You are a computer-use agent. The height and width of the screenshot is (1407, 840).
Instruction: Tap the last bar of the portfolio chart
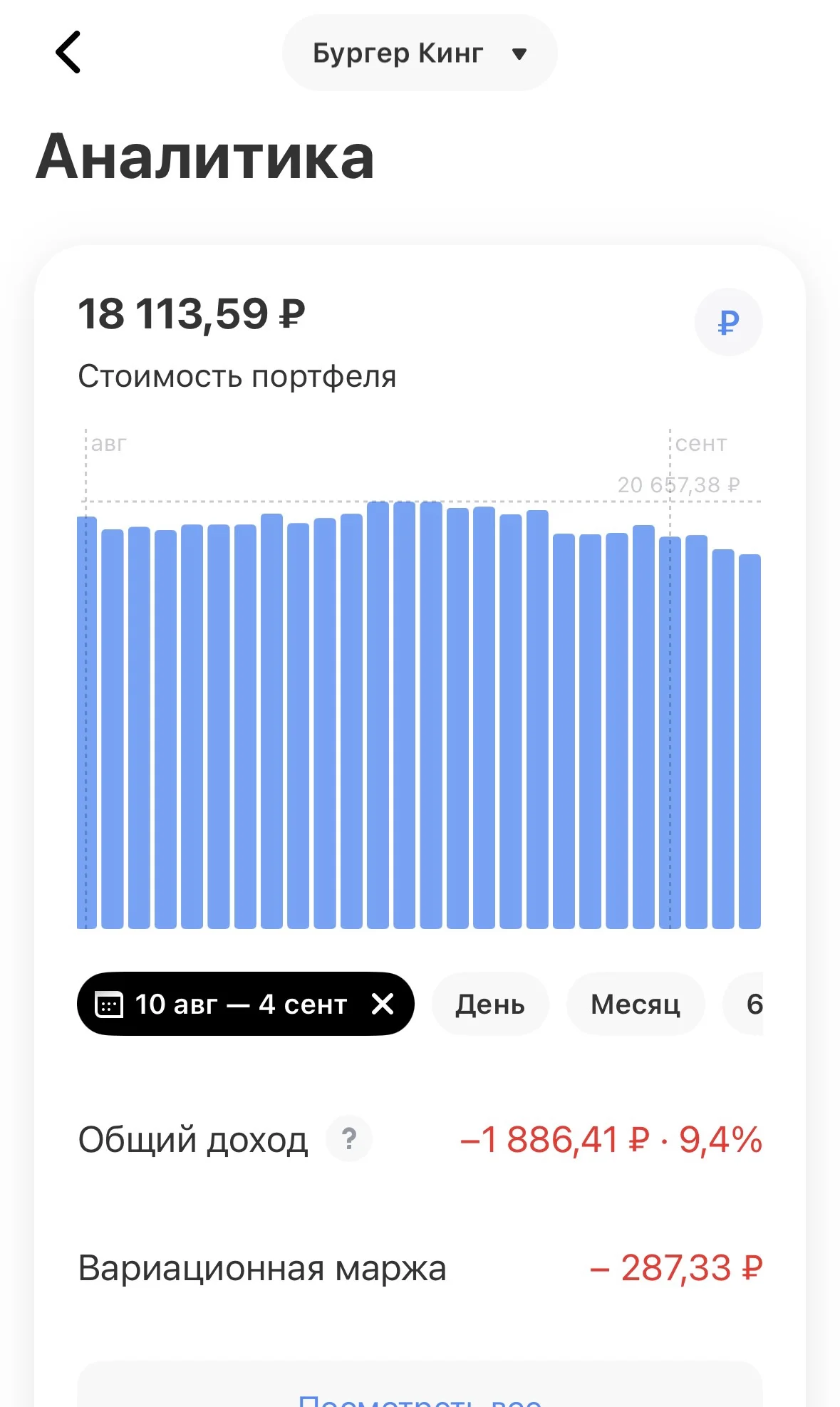click(x=750, y=741)
